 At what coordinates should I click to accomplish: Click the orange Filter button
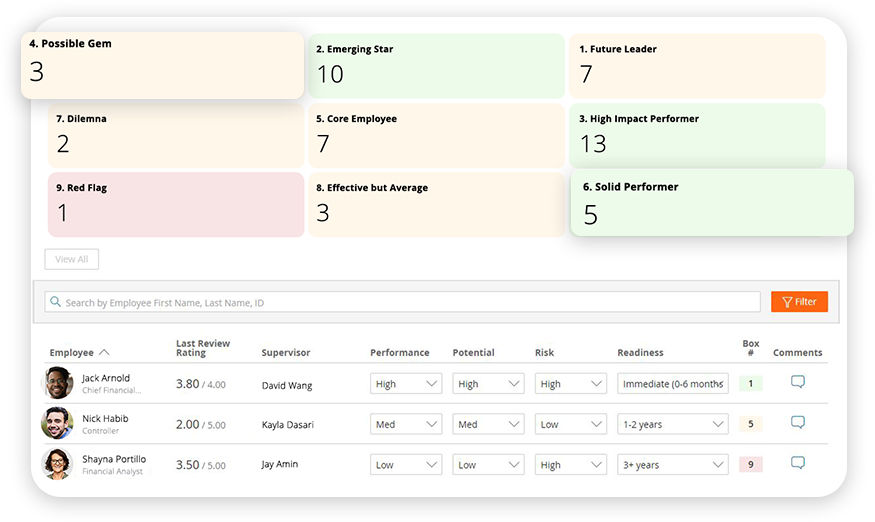(x=799, y=301)
